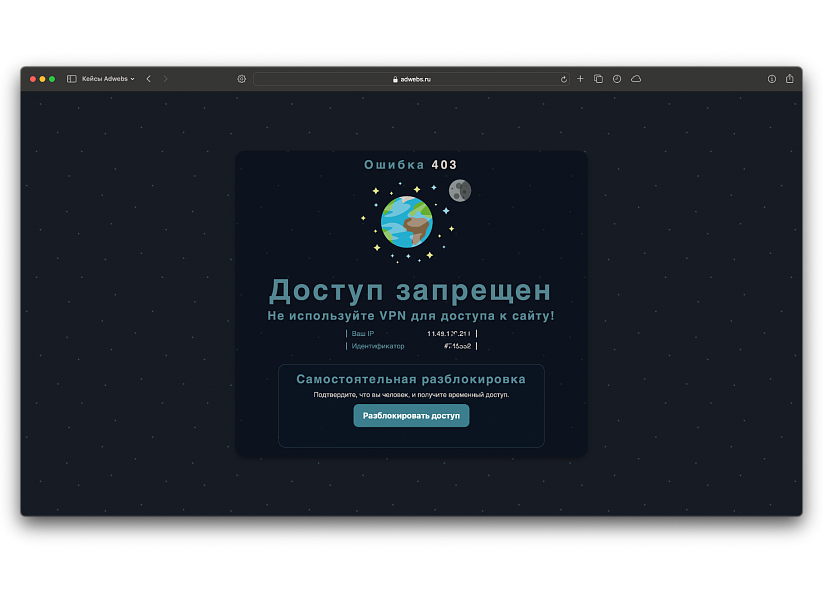Open the gear extension icon in toolbar

click(241, 79)
